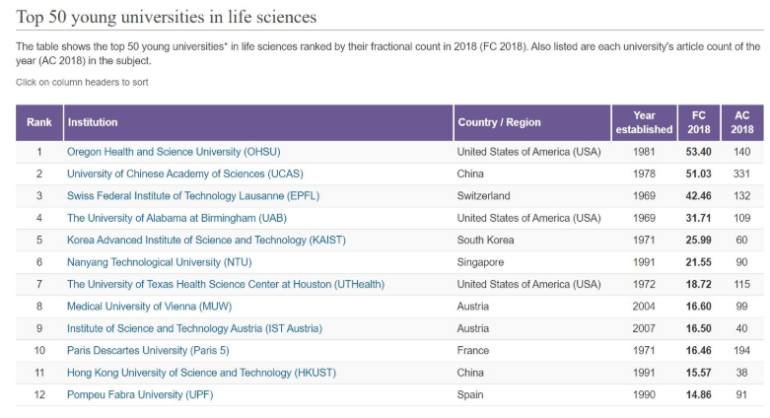This screenshot has height=418, width=770.
Task: Sort by FC 2018 column header
Action: pos(699,122)
